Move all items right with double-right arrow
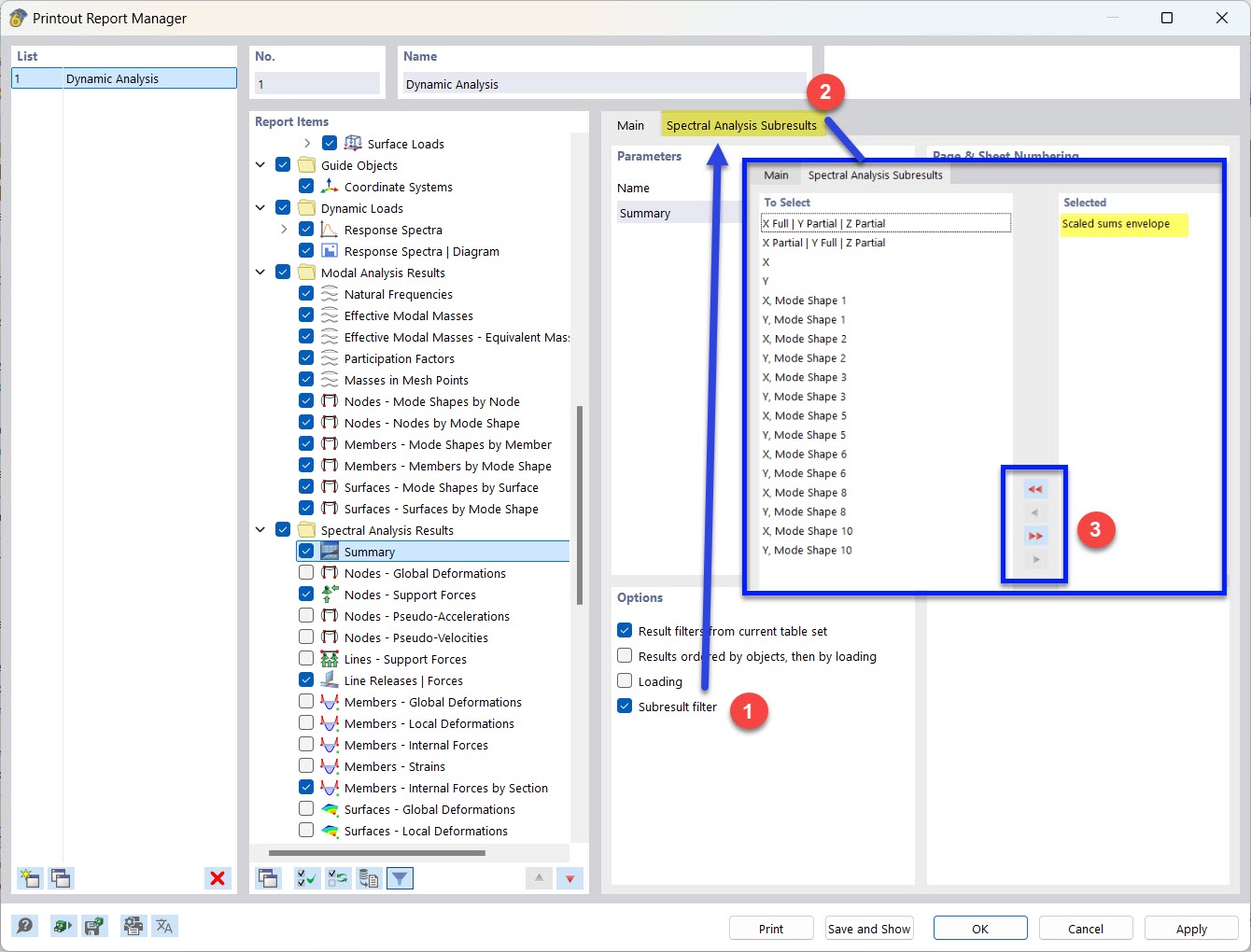Image resolution: width=1251 pixels, height=952 pixels. pos(1033,535)
